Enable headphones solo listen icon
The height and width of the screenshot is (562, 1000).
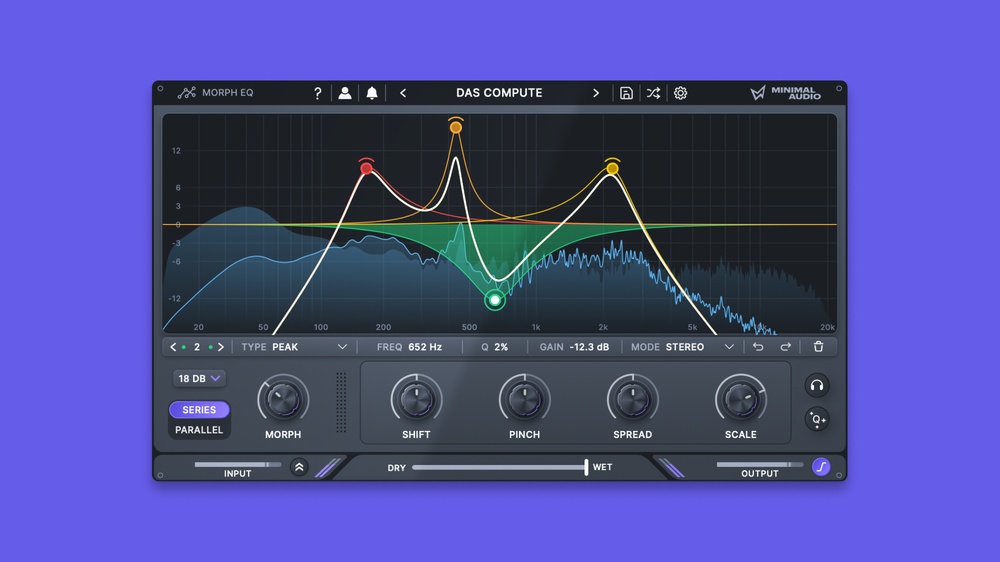pyautogui.click(x=817, y=385)
